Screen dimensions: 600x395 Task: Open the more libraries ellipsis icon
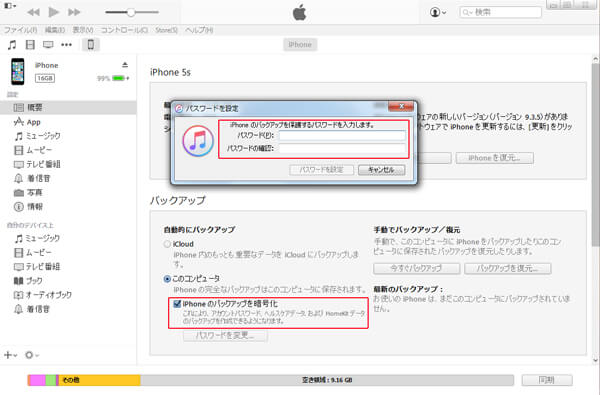(67, 45)
